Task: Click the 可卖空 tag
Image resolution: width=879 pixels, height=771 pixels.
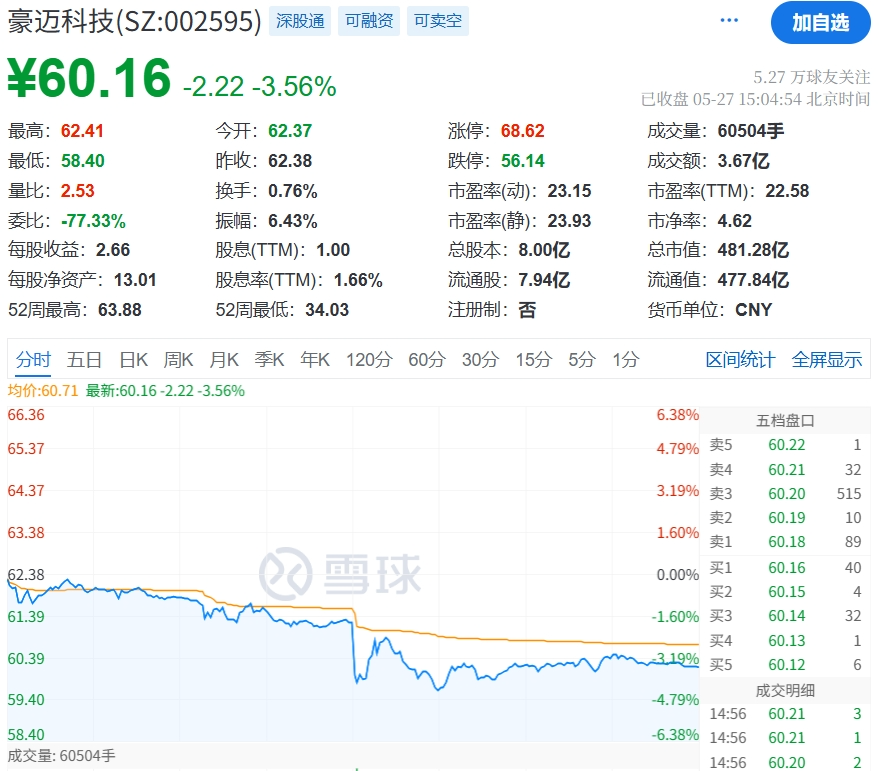Action: (438, 21)
